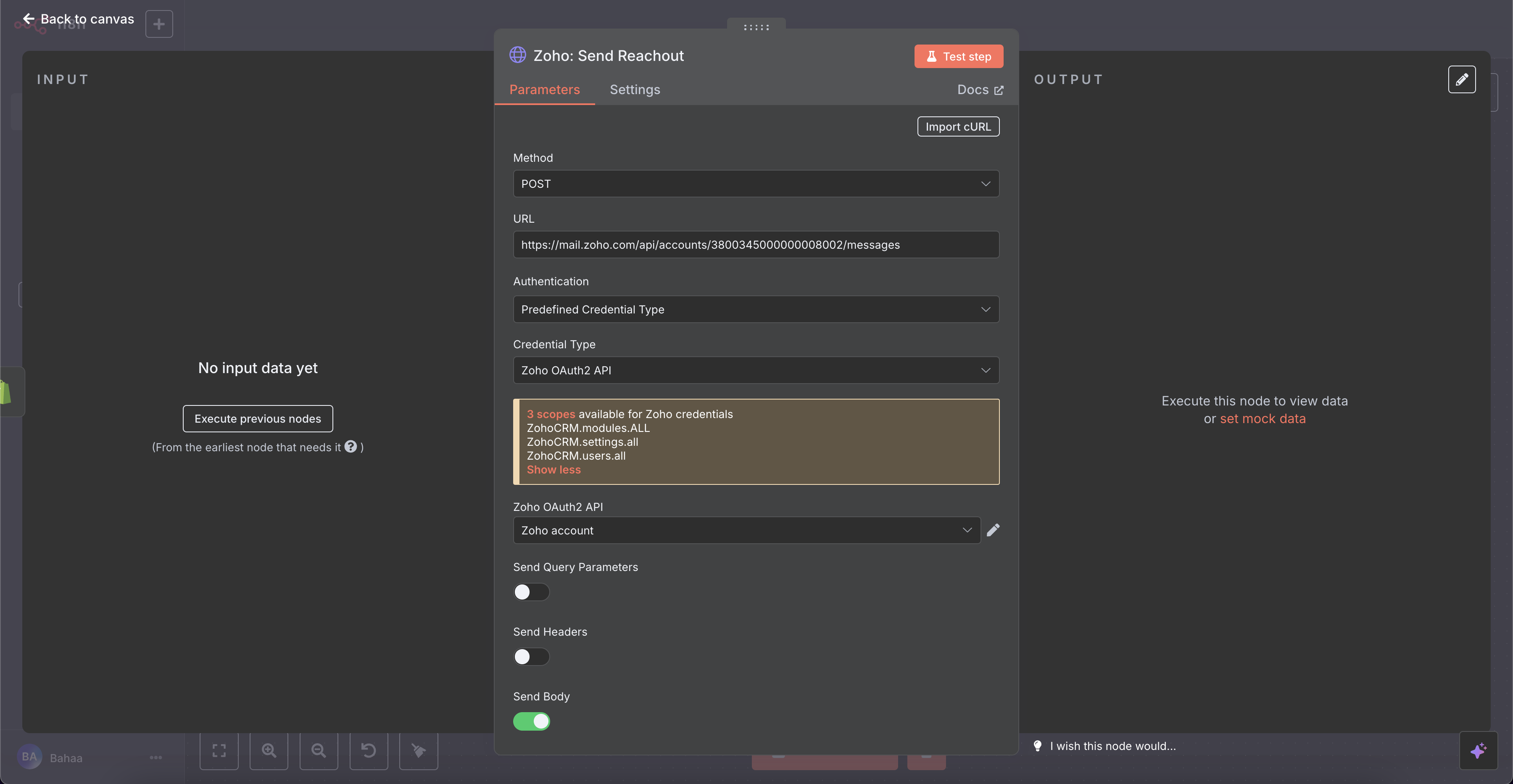Click the panel drag handle dots
Viewport: 1513px width, 784px height.
pos(756,27)
